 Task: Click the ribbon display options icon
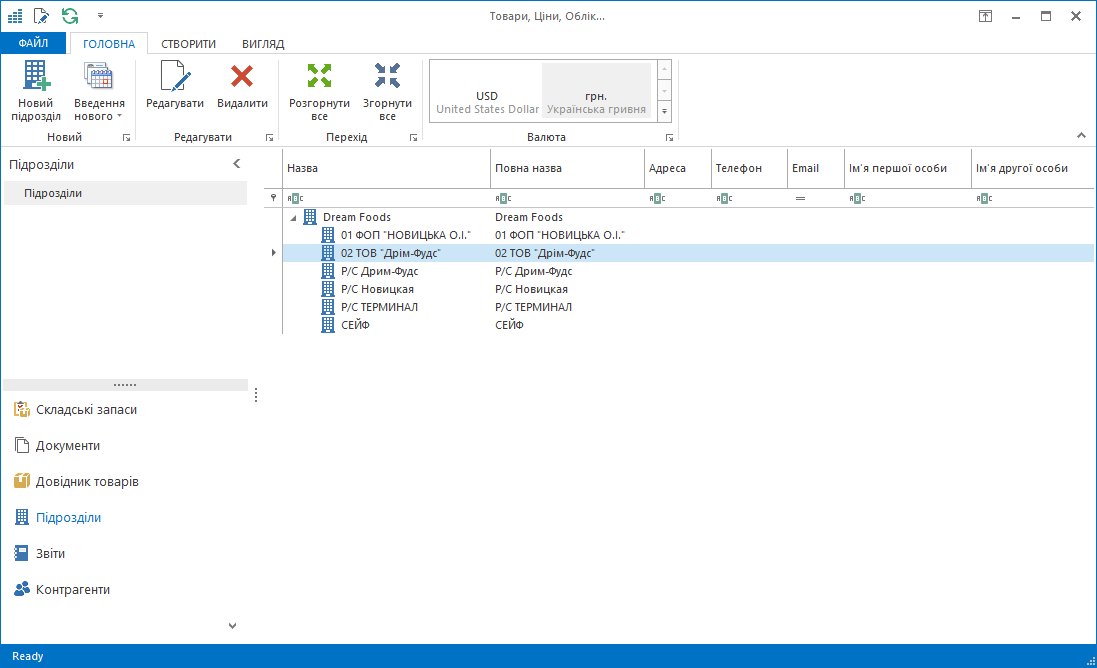click(x=985, y=16)
